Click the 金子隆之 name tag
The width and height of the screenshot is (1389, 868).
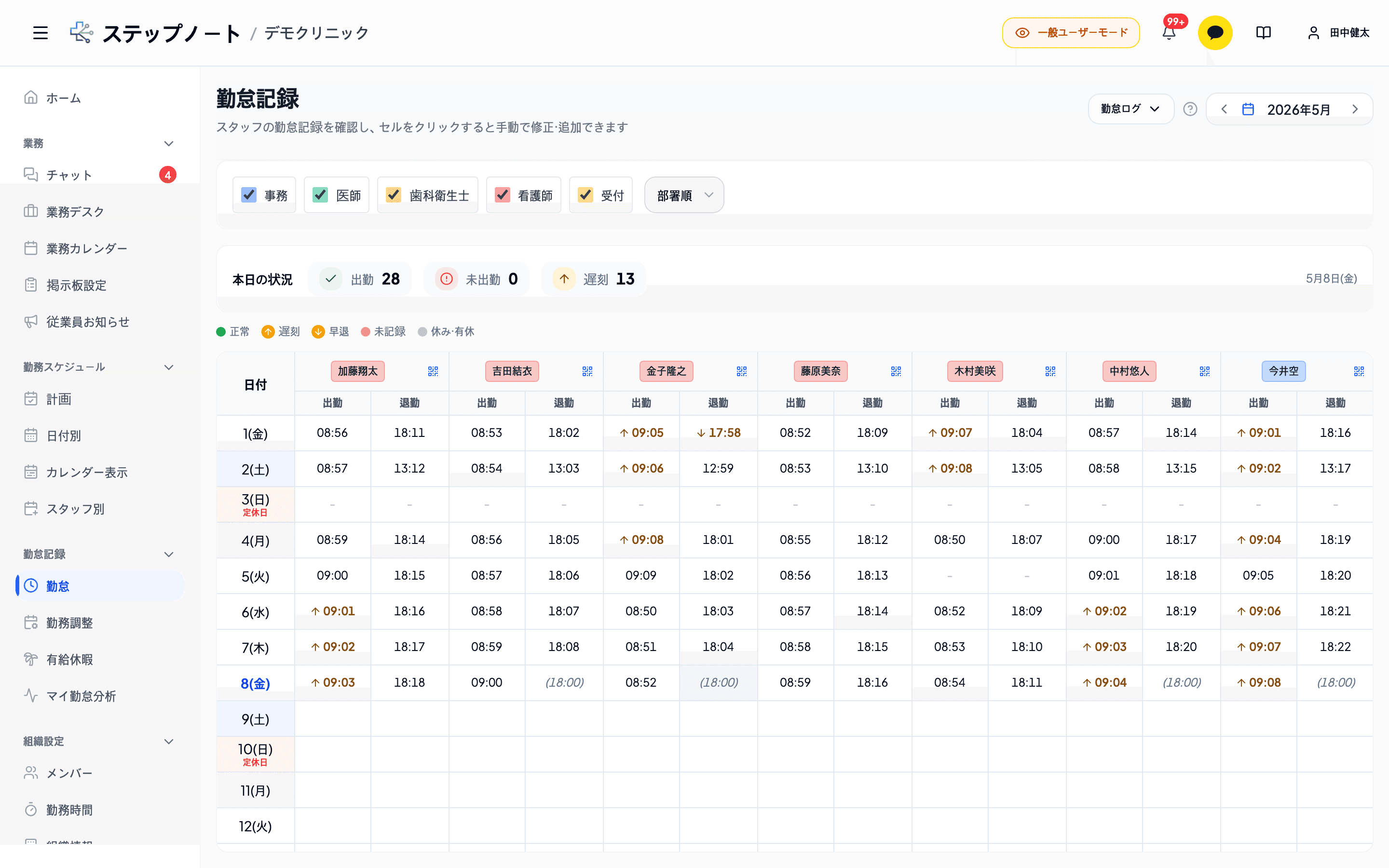667,371
